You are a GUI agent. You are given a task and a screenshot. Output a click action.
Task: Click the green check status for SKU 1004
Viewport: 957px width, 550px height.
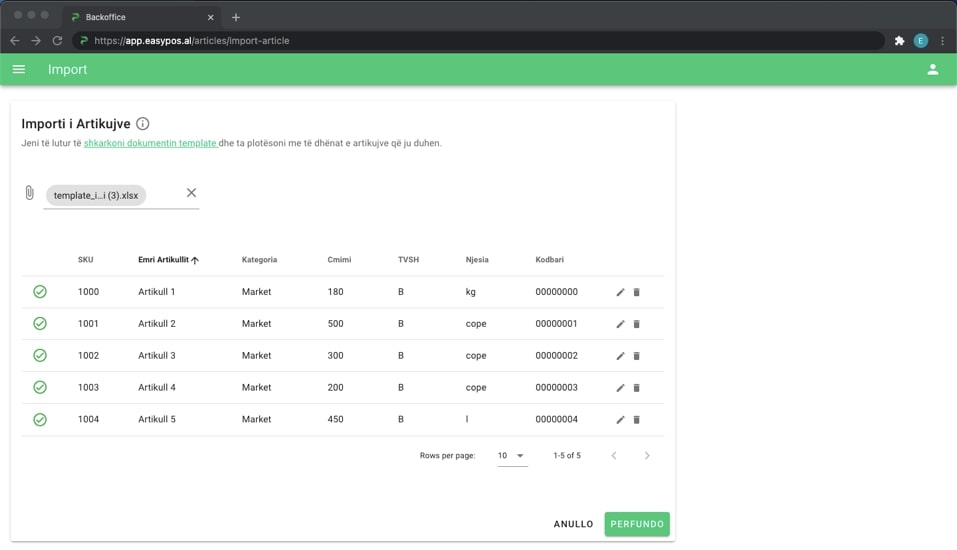point(40,420)
